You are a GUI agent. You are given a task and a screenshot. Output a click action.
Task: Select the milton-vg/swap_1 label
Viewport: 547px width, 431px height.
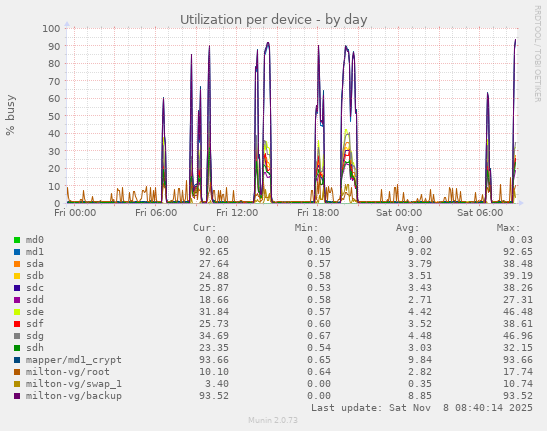[x=74, y=384]
